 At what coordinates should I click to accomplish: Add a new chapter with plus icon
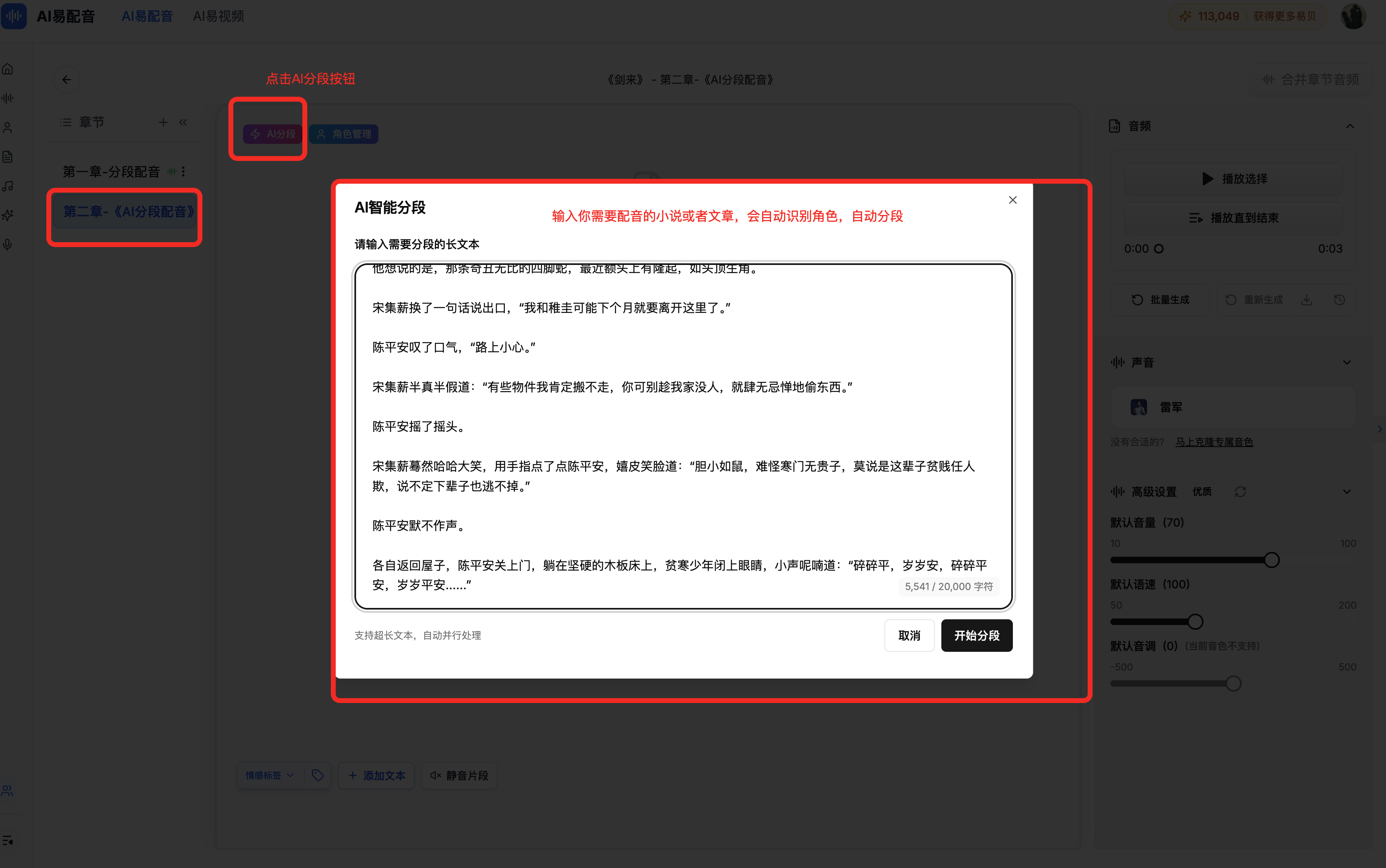tap(164, 122)
